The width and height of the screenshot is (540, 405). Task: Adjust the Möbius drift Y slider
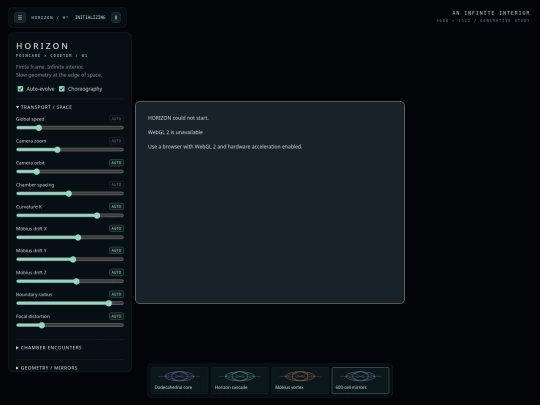click(70, 259)
